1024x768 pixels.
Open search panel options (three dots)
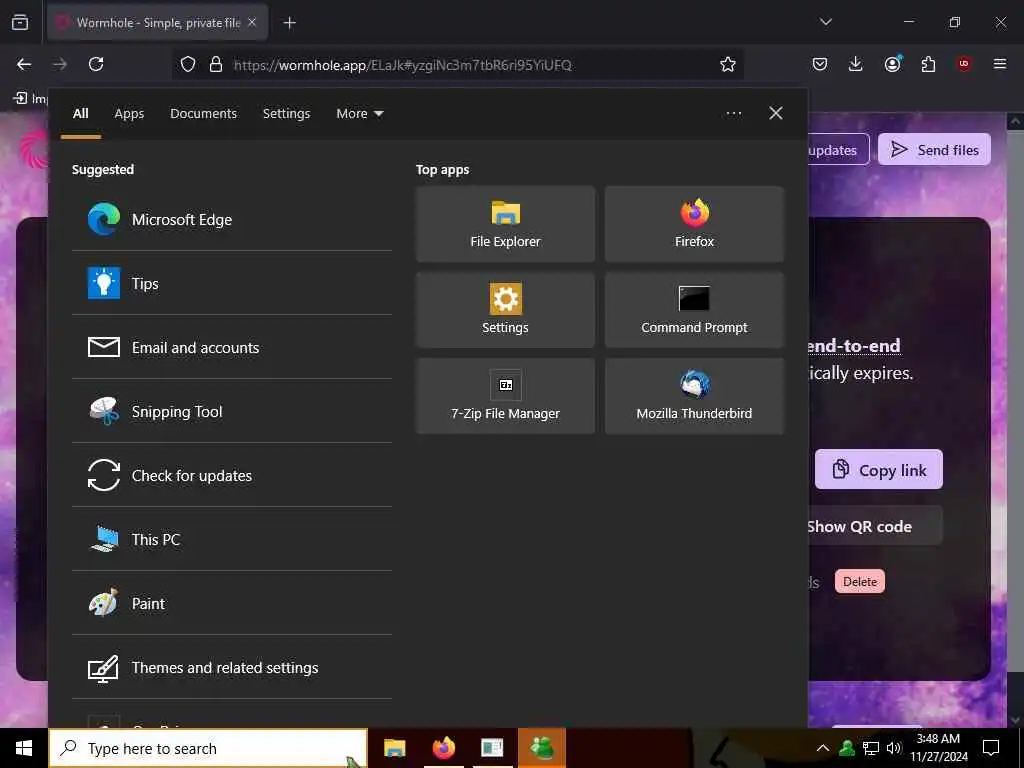pyautogui.click(x=733, y=114)
